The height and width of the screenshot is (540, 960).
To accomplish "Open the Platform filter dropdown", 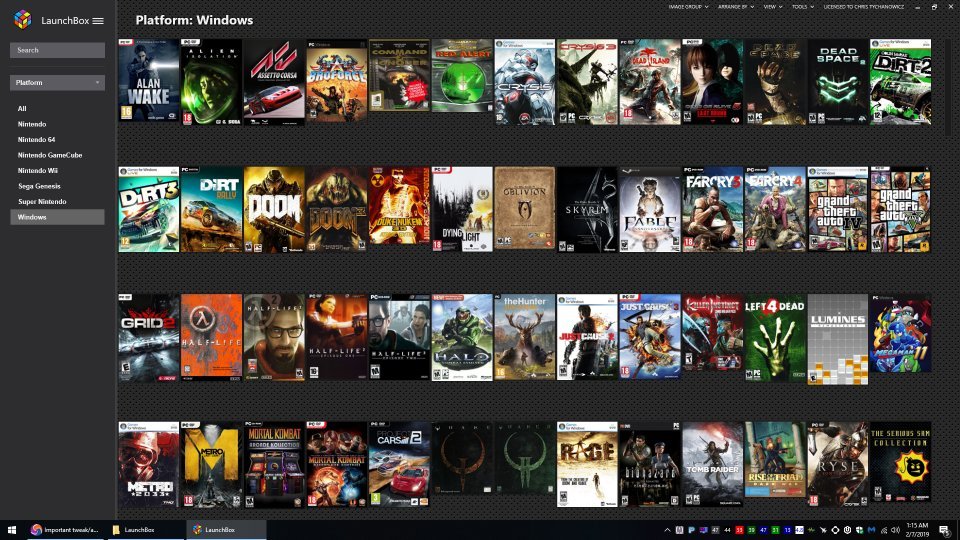I will pyautogui.click(x=58, y=83).
